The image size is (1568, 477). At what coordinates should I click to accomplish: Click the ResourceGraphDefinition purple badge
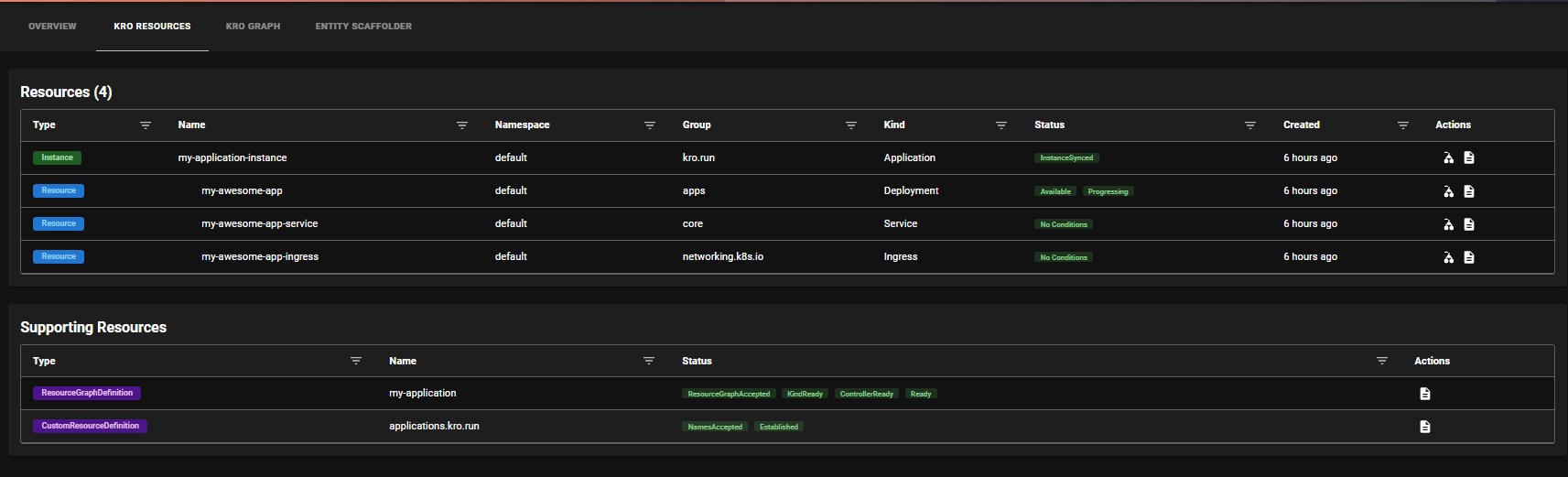87,394
